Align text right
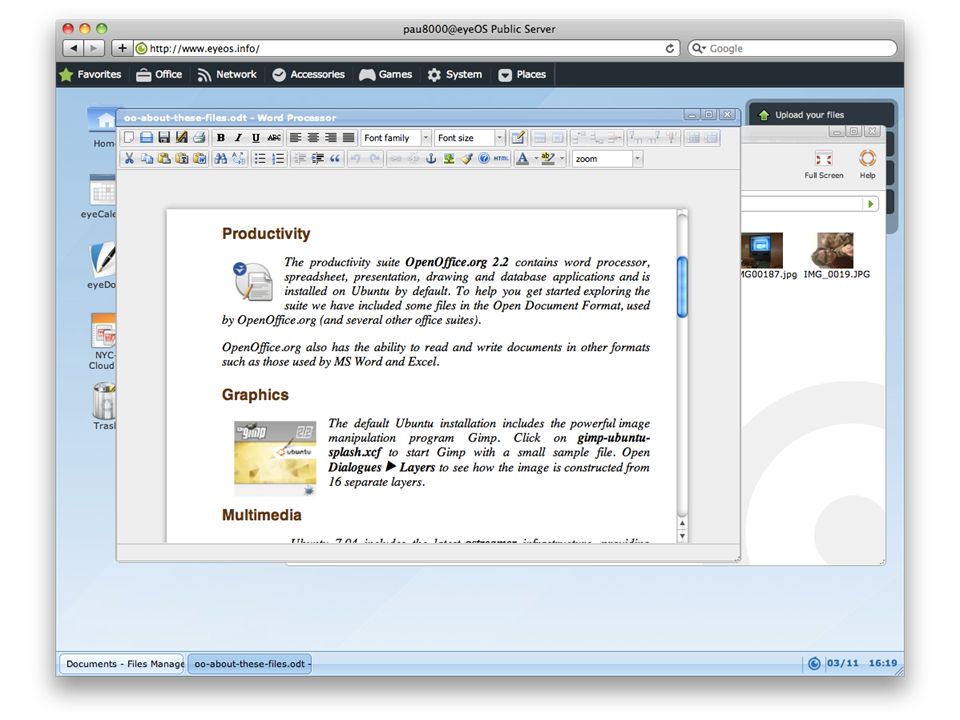 pos(331,138)
